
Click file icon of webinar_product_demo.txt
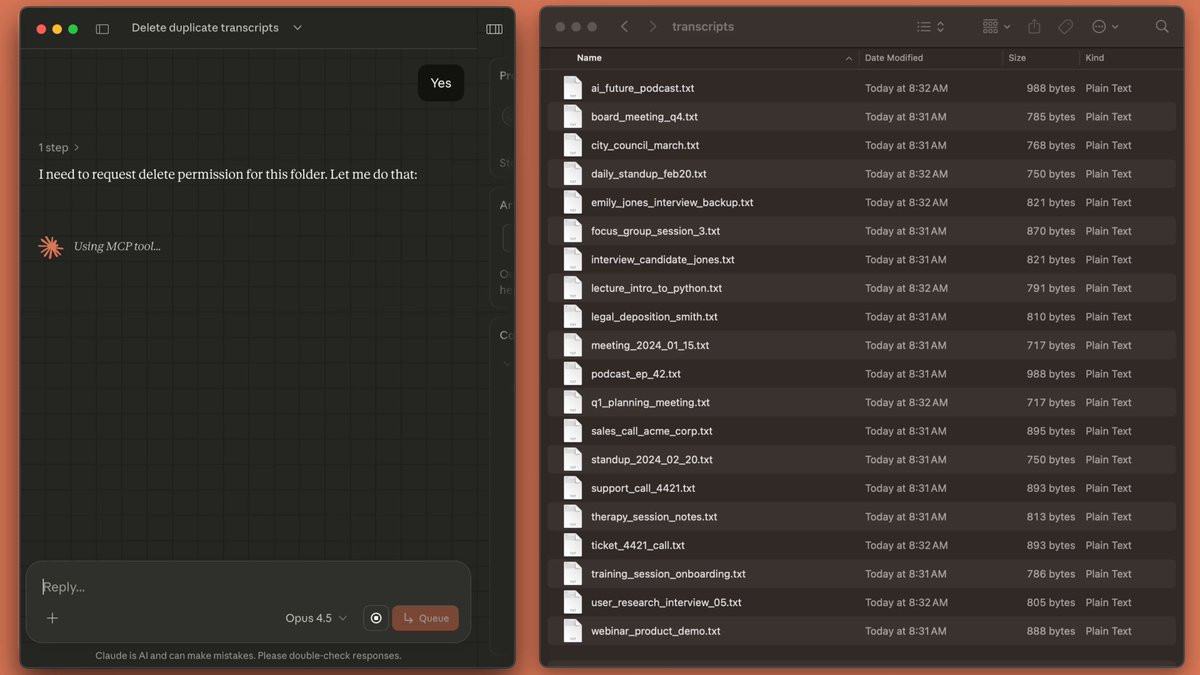(x=572, y=631)
